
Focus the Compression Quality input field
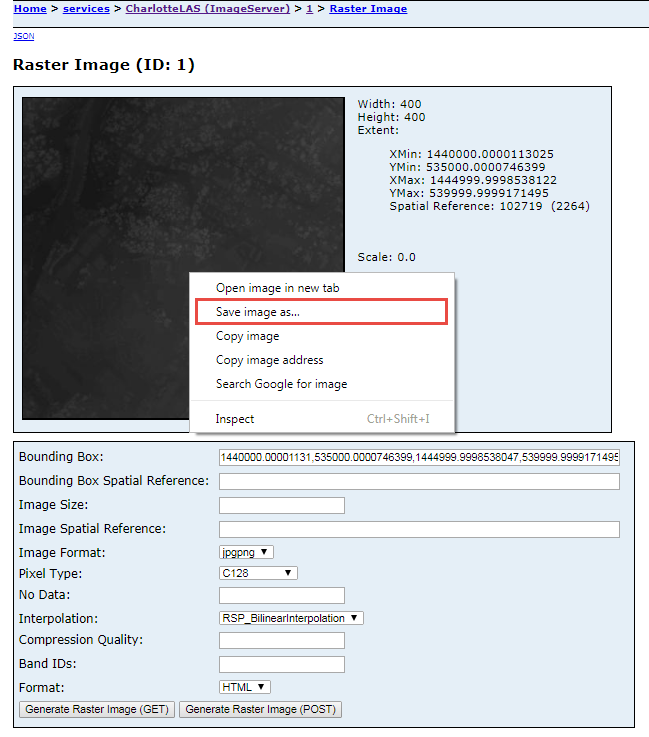click(281, 640)
